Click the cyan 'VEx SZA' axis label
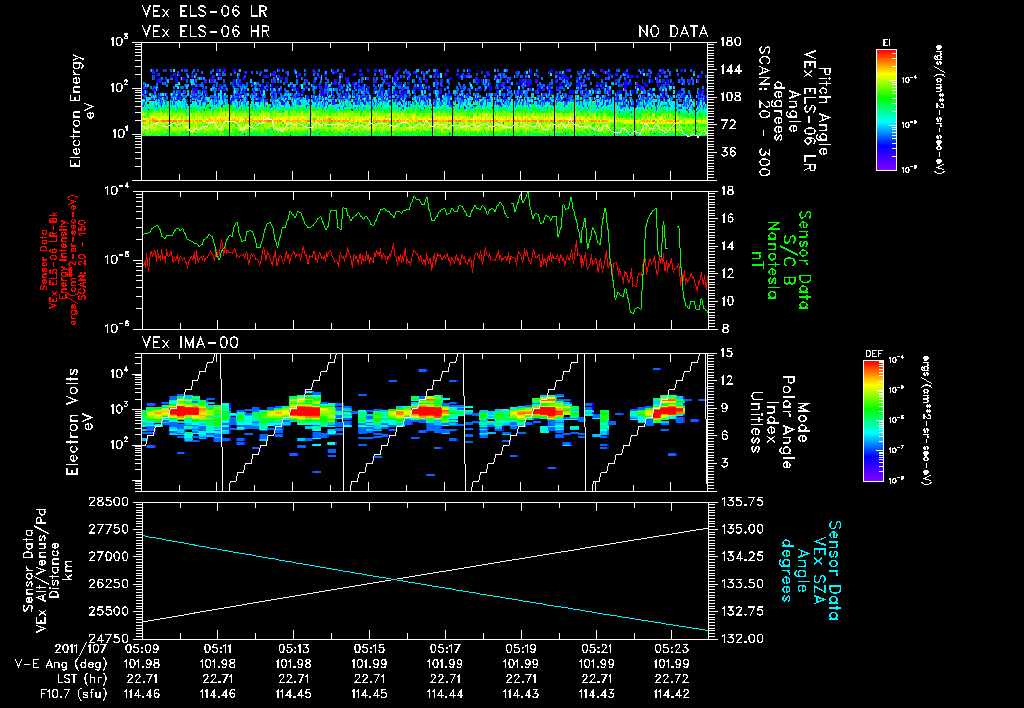The height and width of the screenshot is (708, 1024). click(x=818, y=570)
